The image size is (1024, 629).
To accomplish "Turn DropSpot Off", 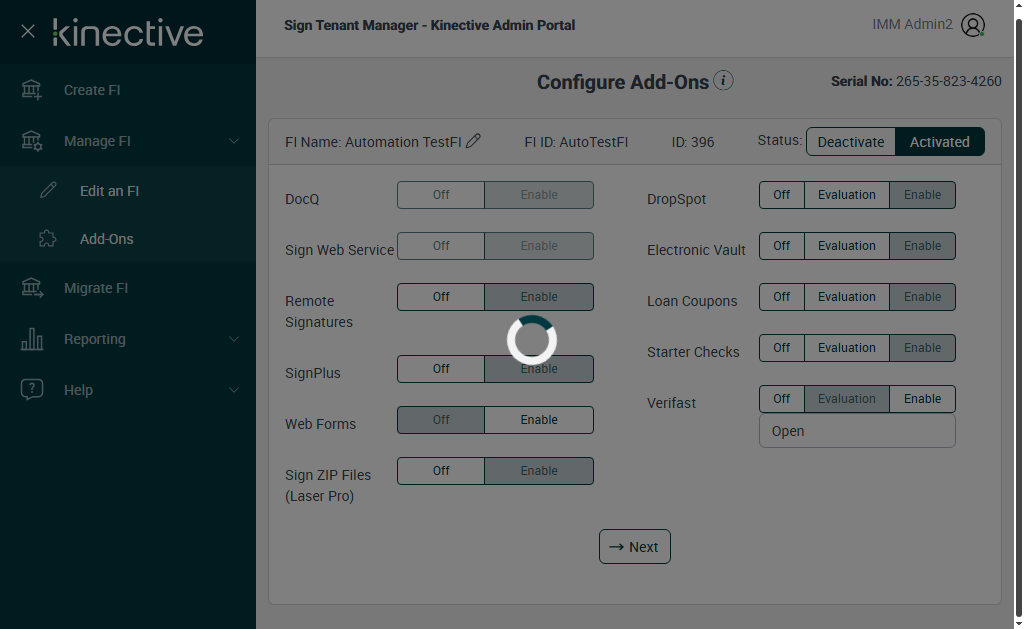I will (782, 195).
